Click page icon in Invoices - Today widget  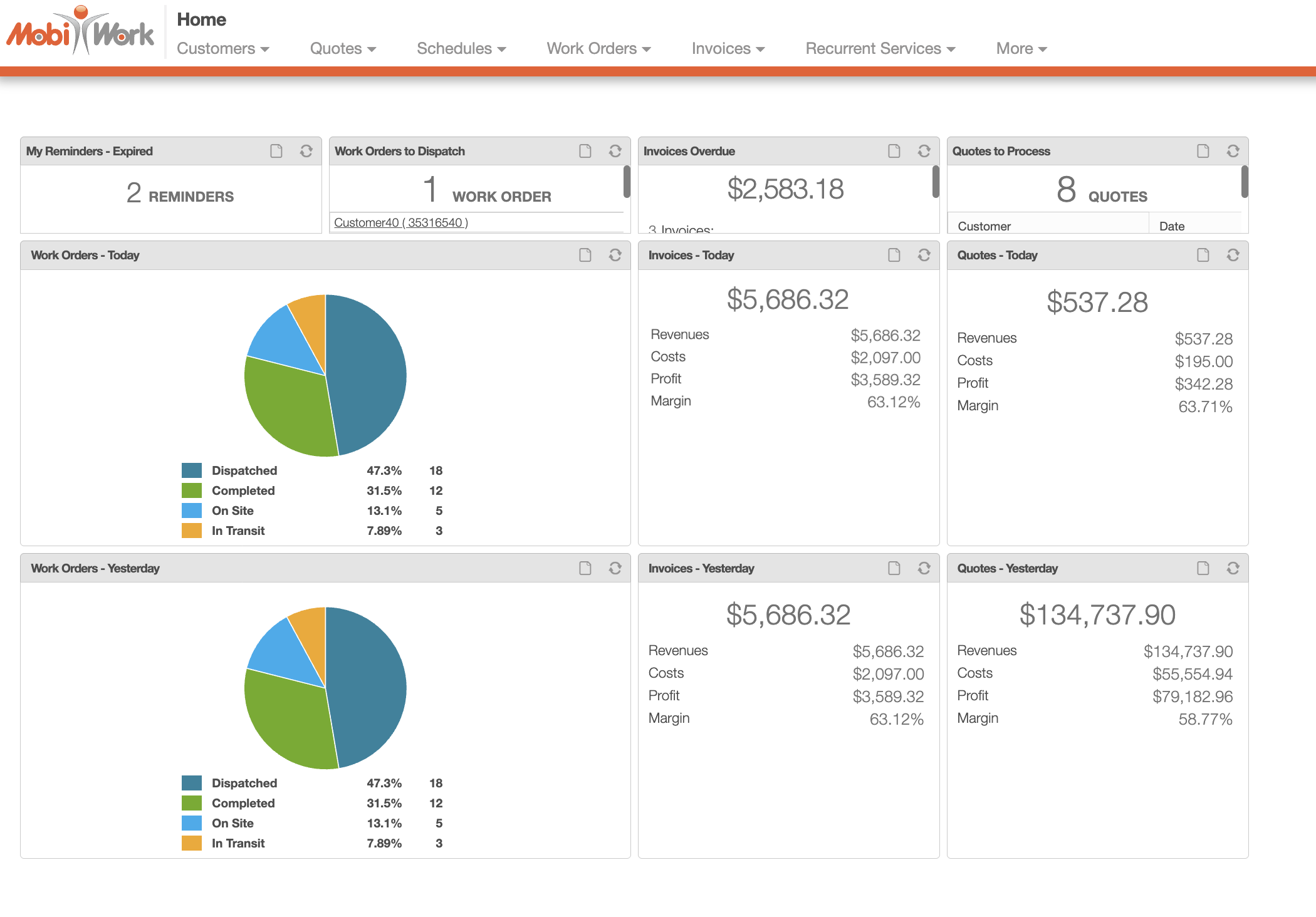pos(894,255)
